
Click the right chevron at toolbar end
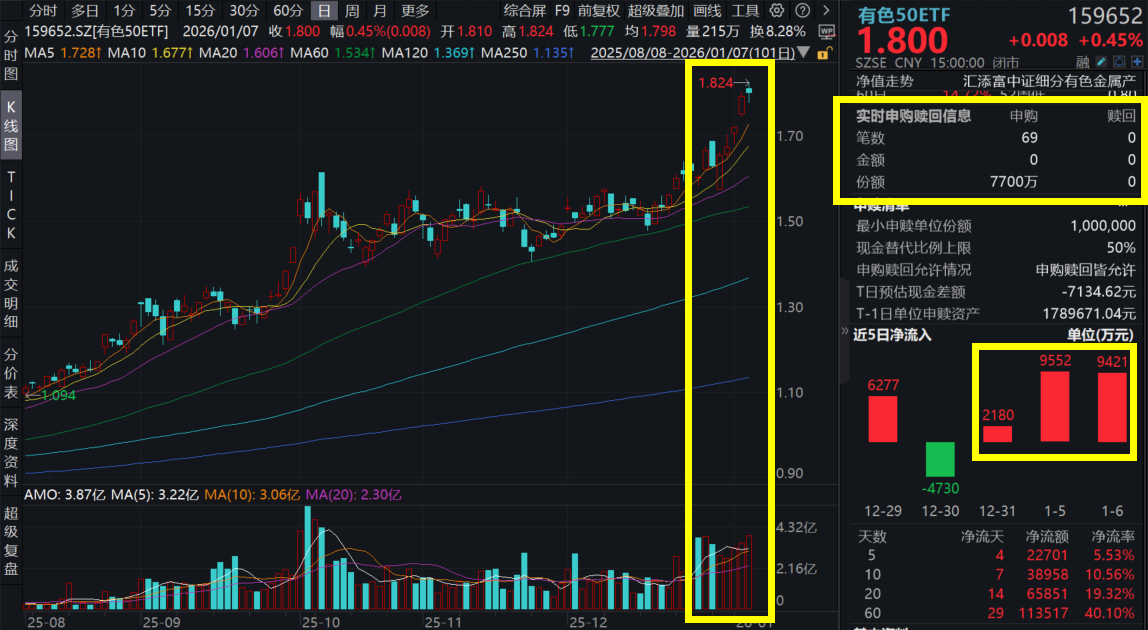click(x=825, y=9)
